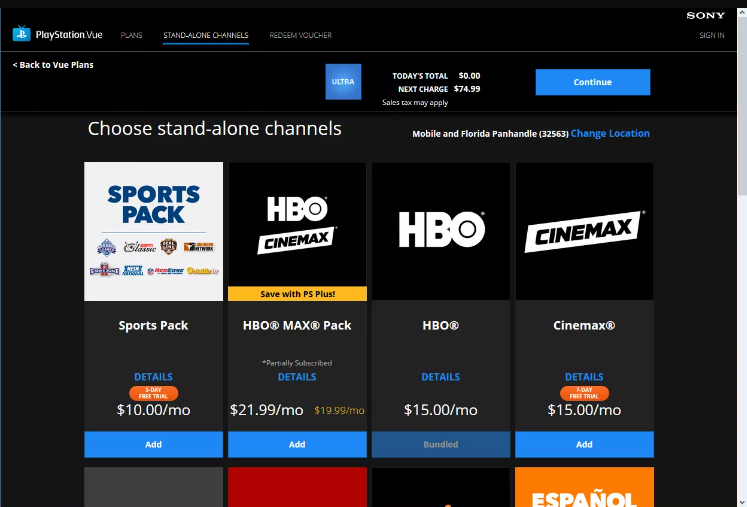Screen dimensions: 747x507
Task: Add the Cinemax channel
Action: click(584, 444)
